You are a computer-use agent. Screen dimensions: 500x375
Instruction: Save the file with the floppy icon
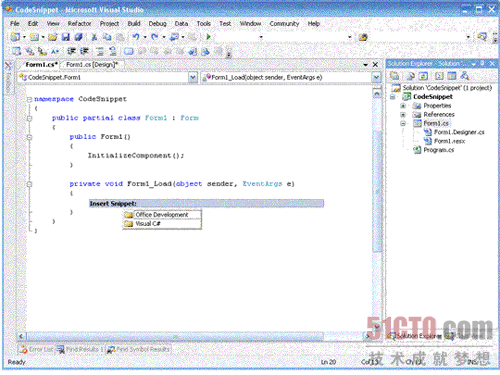click(x=66, y=37)
